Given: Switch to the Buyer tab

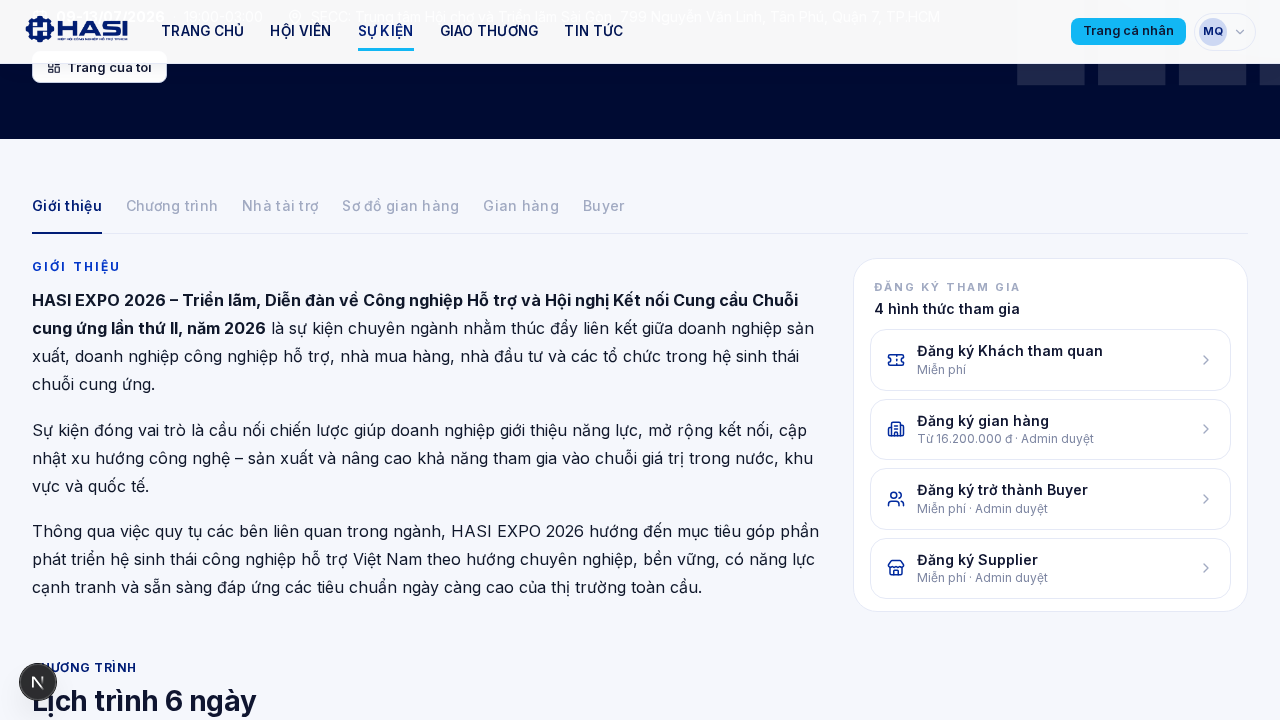Looking at the screenshot, I should 604,206.
